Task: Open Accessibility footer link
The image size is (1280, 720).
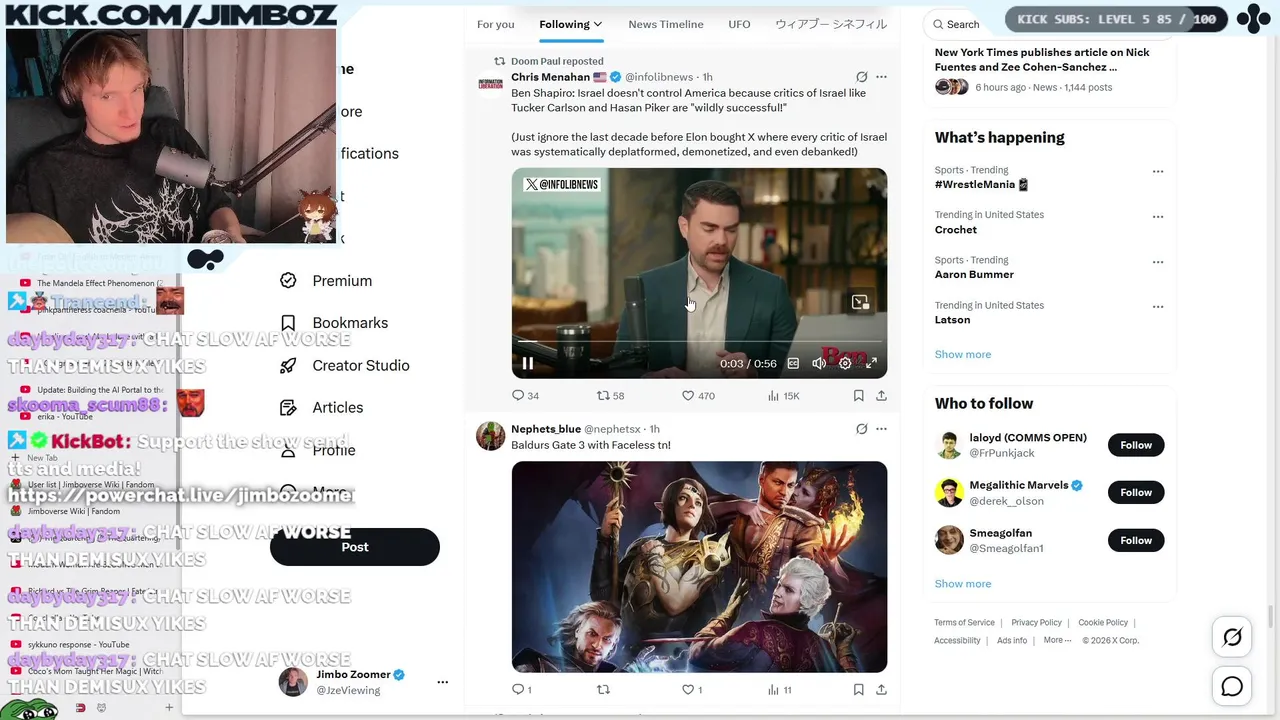Action: coord(957,640)
